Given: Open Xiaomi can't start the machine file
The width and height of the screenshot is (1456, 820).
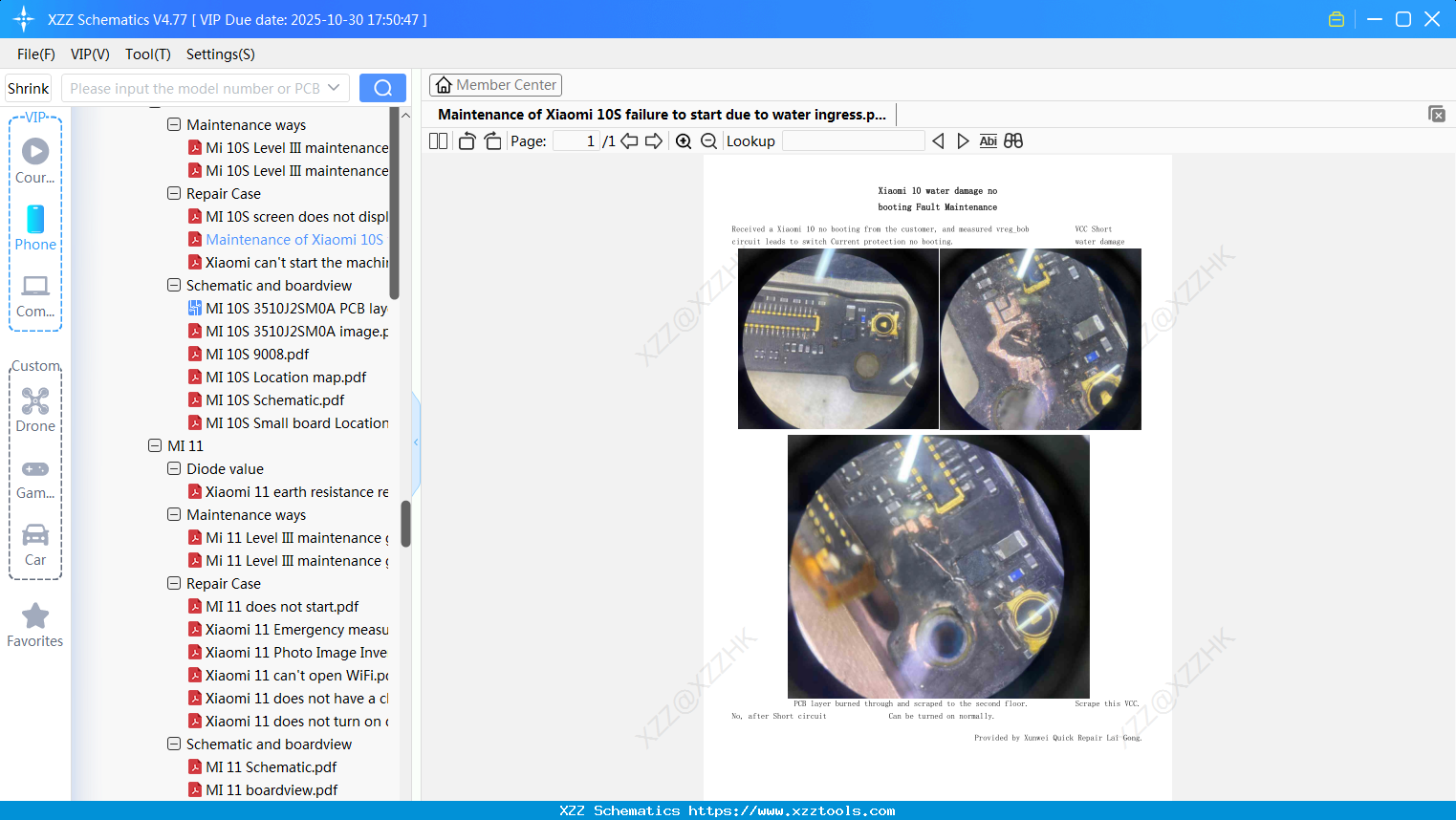Looking at the screenshot, I should pos(288,263).
